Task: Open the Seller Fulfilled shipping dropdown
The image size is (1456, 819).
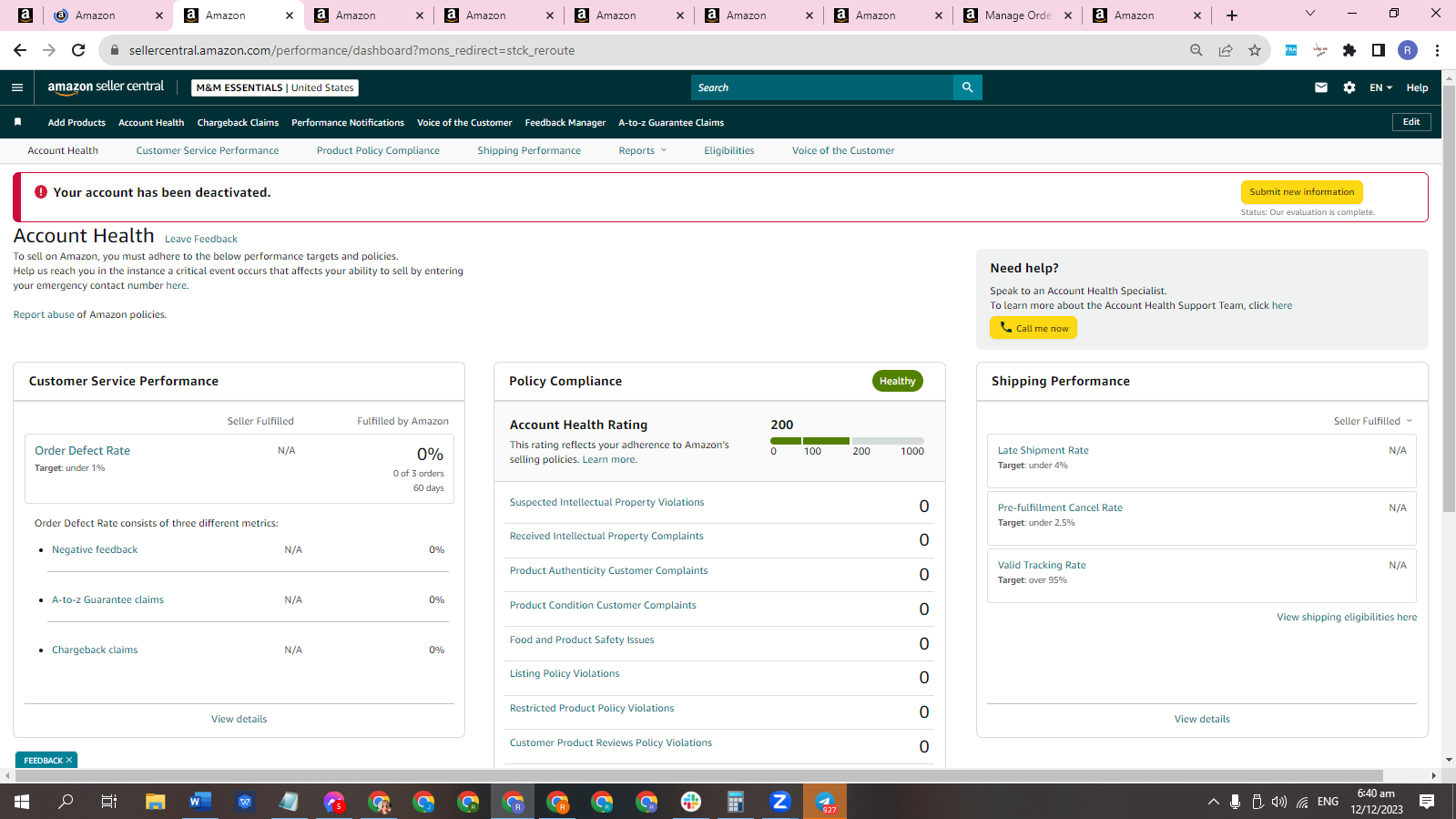Action: (x=1373, y=421)
